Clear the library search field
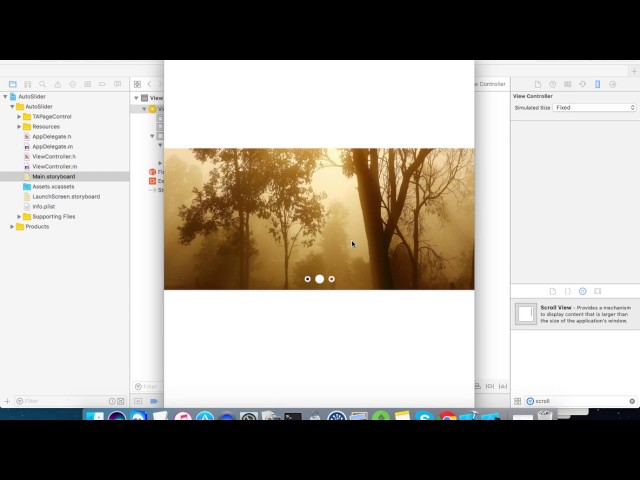This screenshot has height=480, width=640. tap(632, 401)
